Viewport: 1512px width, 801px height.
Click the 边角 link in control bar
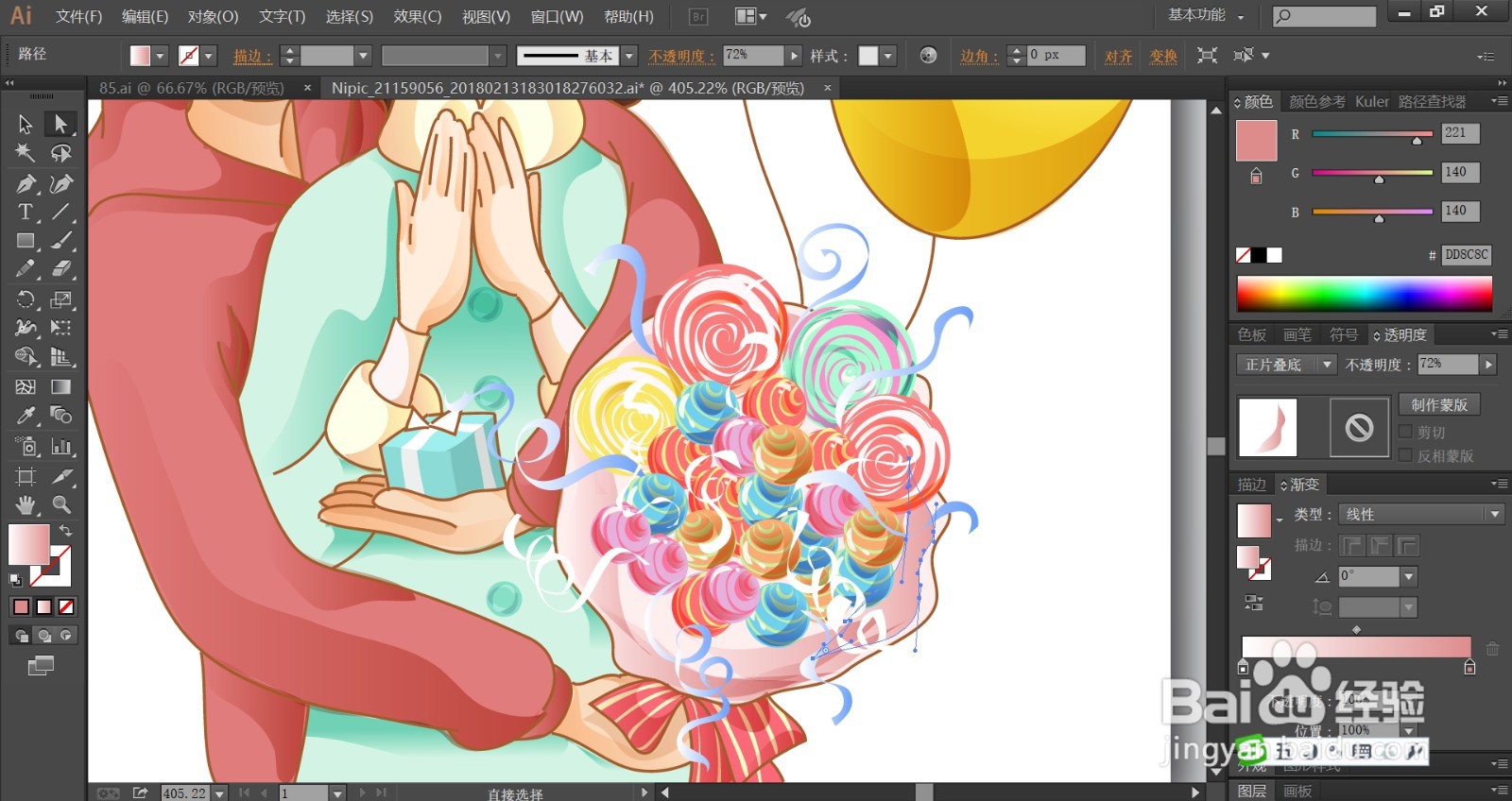979,56
